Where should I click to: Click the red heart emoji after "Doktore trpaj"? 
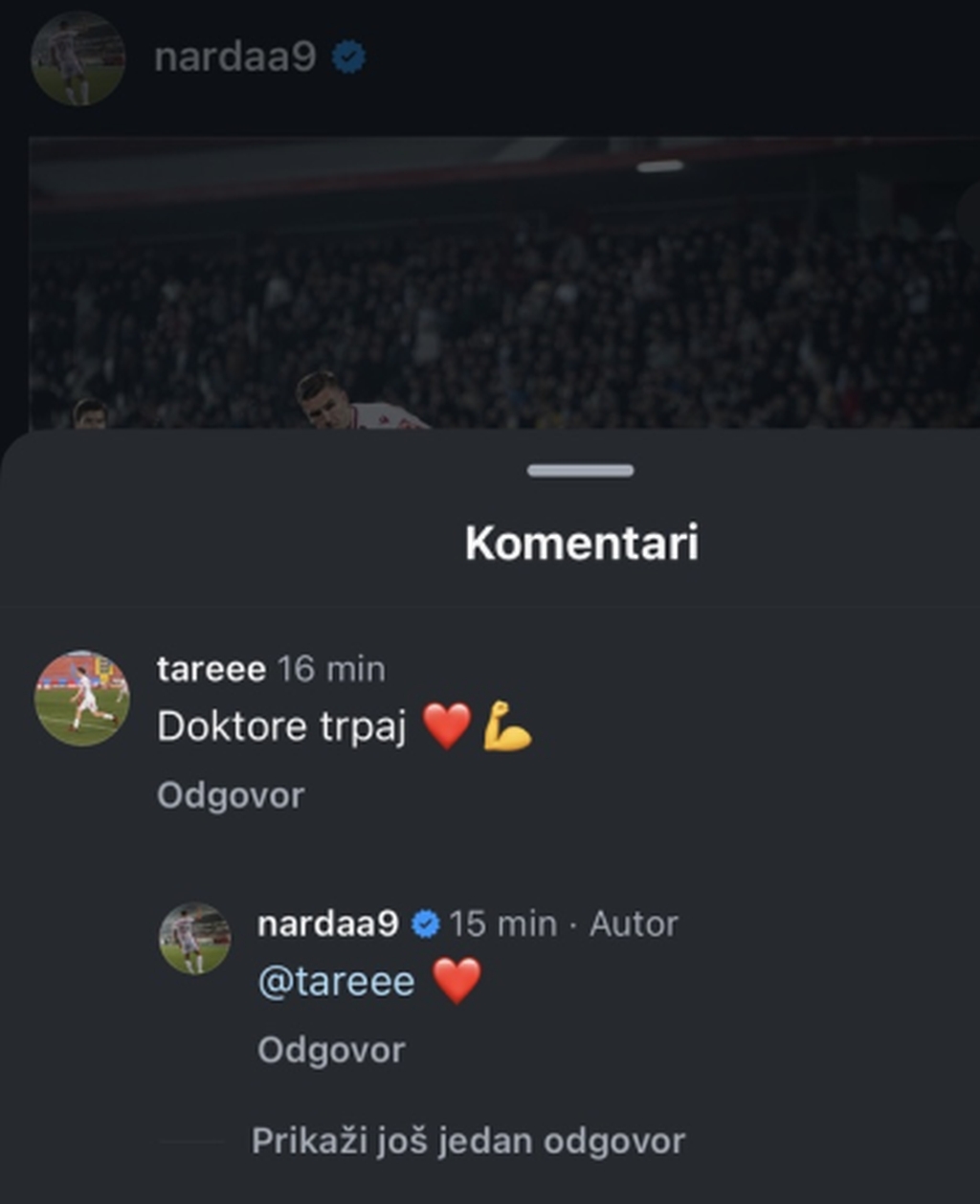click(447, 726)
